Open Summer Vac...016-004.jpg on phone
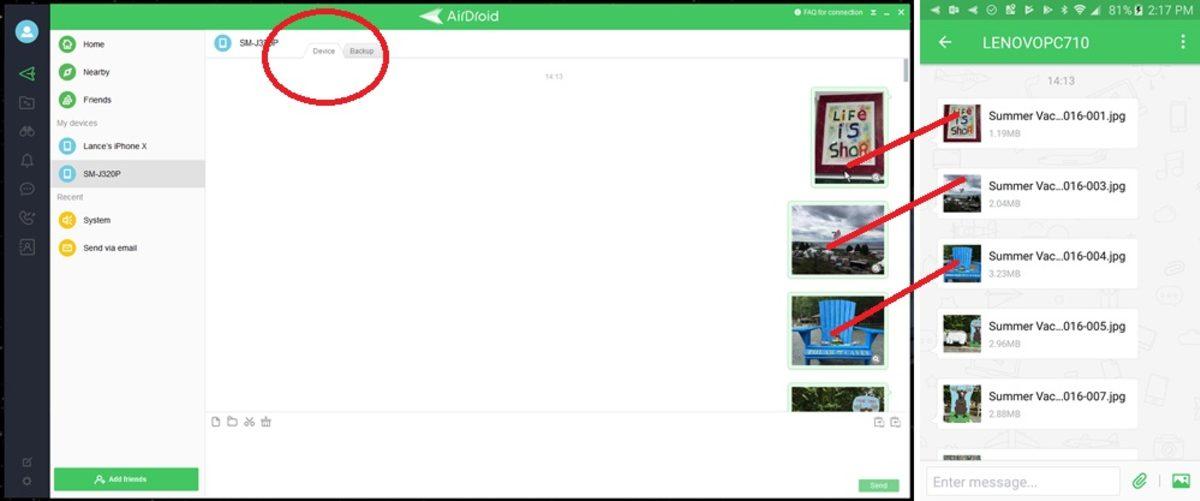The image size is (1200, 501). click(1036, 263)
